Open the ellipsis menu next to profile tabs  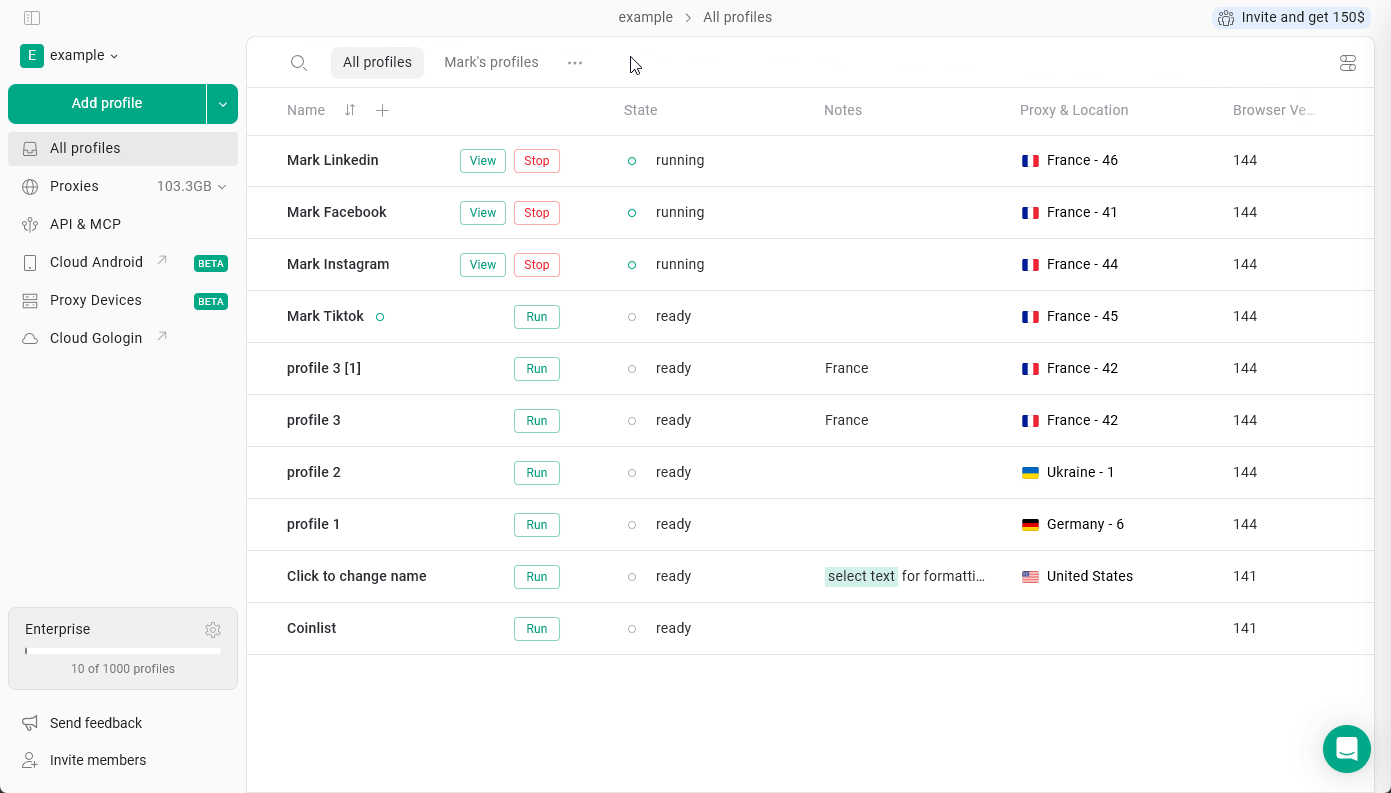575,62
